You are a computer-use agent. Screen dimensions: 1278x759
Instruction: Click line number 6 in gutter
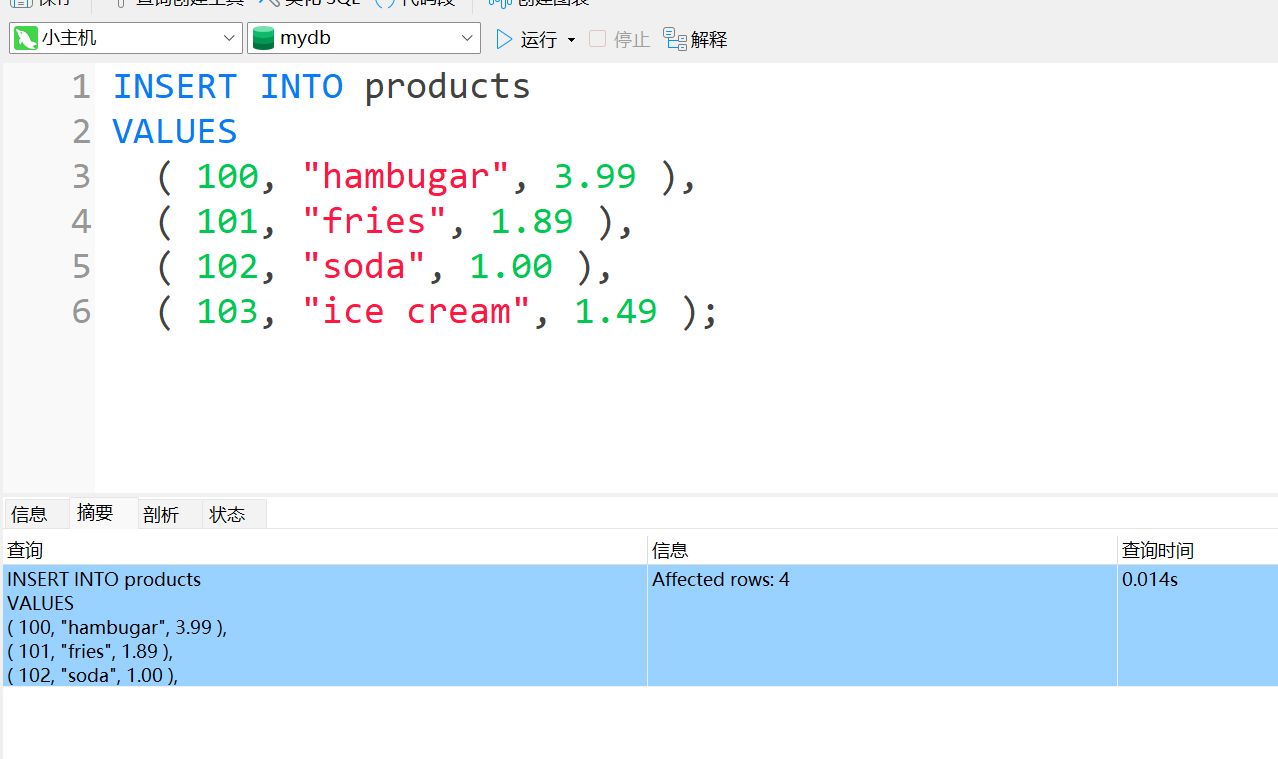point(81,311)
